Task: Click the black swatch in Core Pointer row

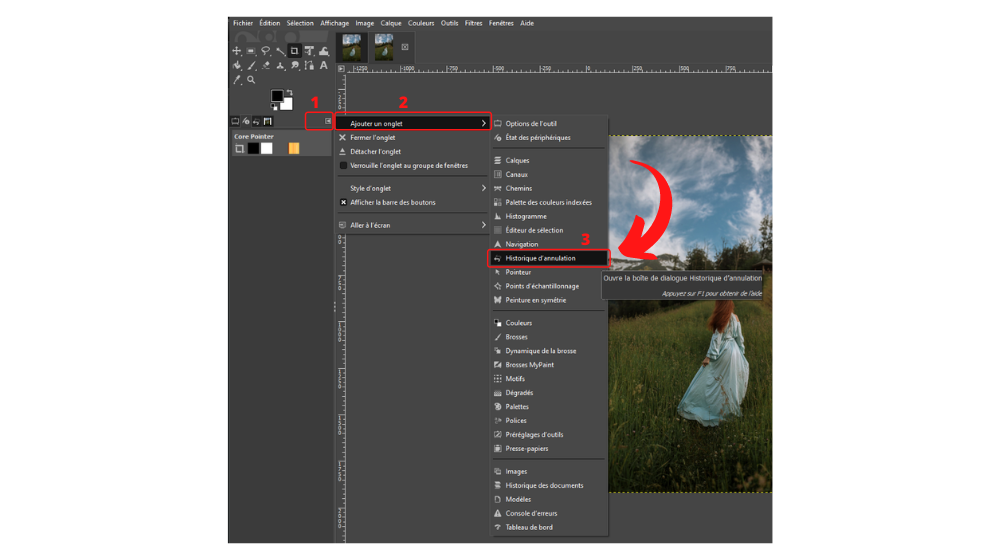Action: (253, 149)
